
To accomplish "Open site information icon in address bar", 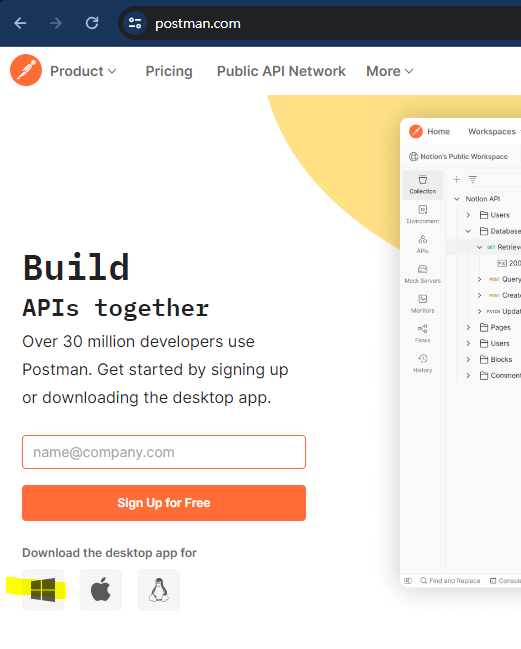I will (x=135, y=23).
